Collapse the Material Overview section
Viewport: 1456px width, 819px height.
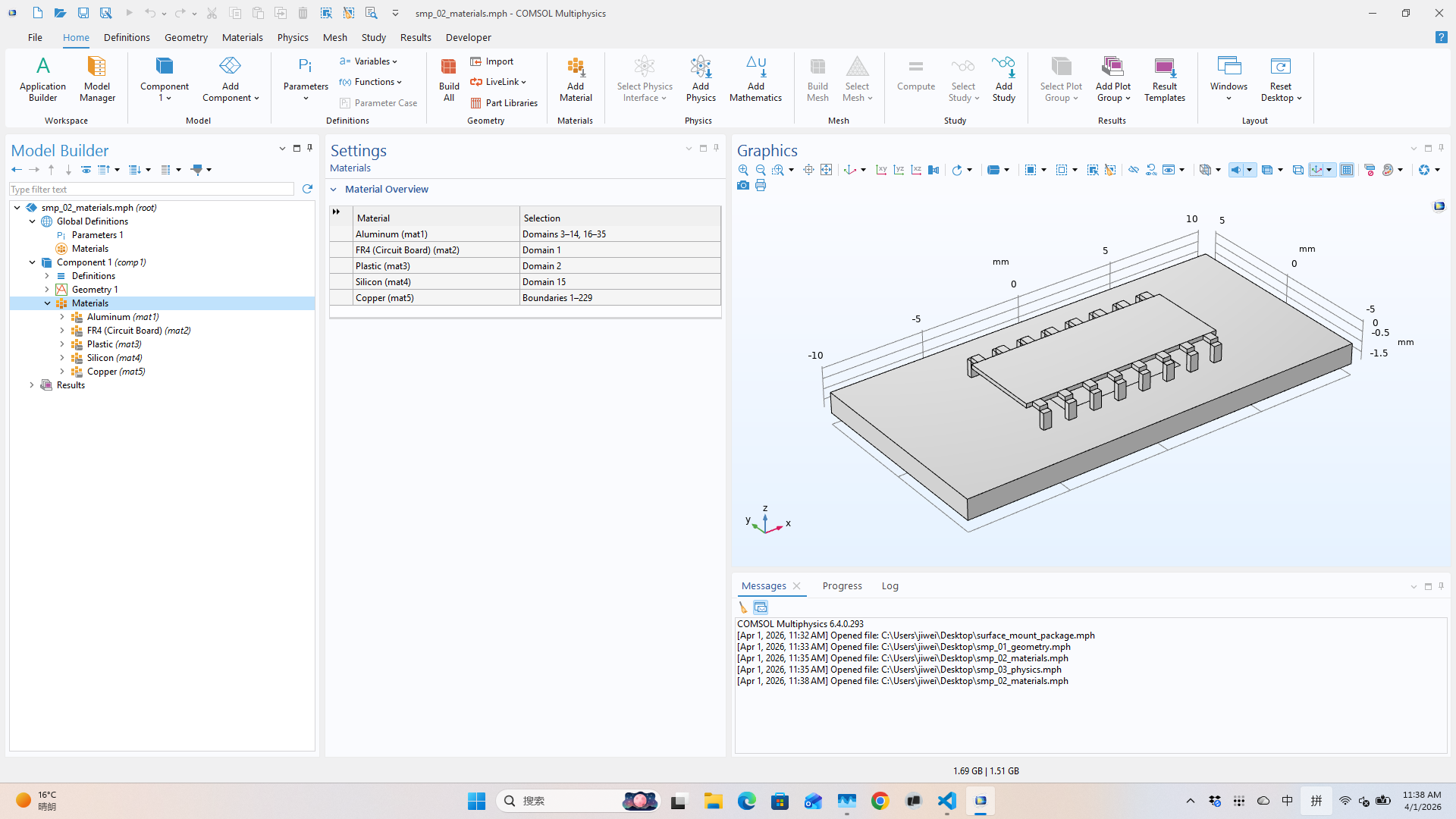tap(334, 189)
